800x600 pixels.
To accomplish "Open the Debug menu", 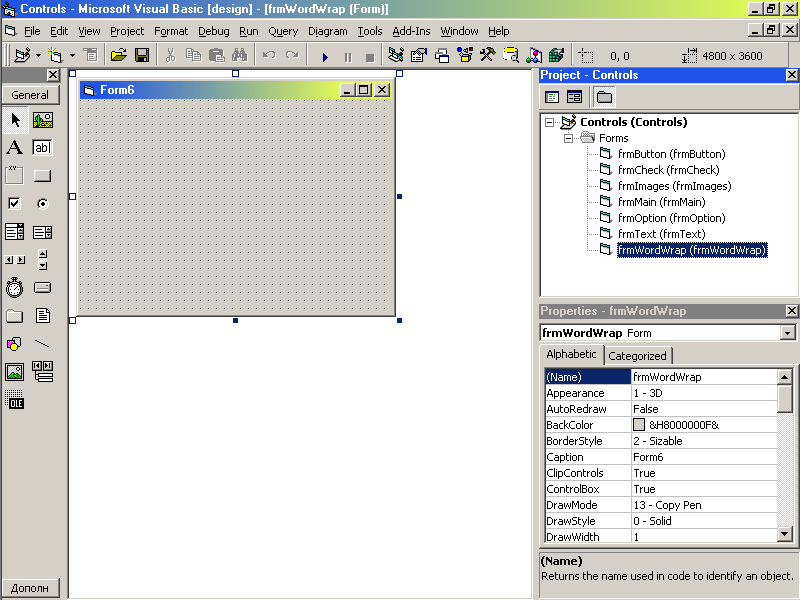I will pos(214,32).
